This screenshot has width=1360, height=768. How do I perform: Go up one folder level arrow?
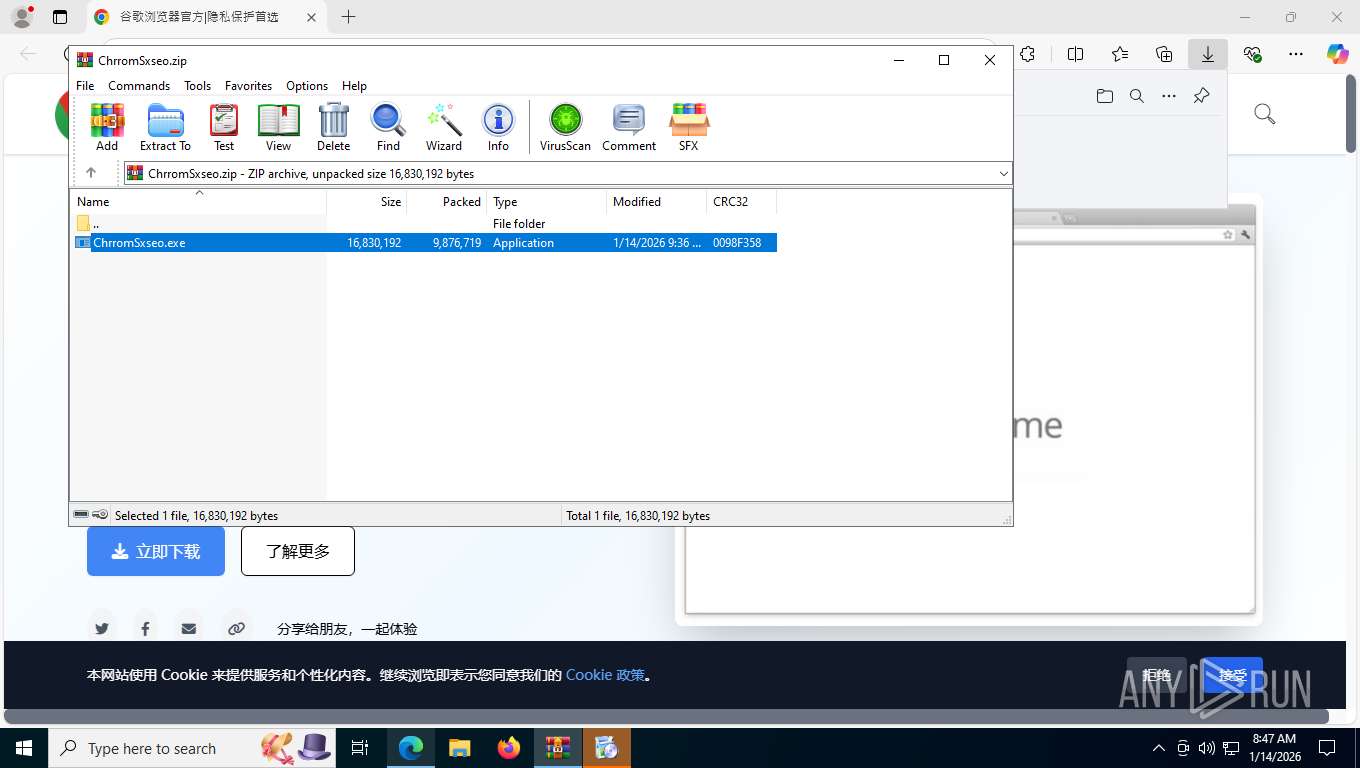(91, 173)
